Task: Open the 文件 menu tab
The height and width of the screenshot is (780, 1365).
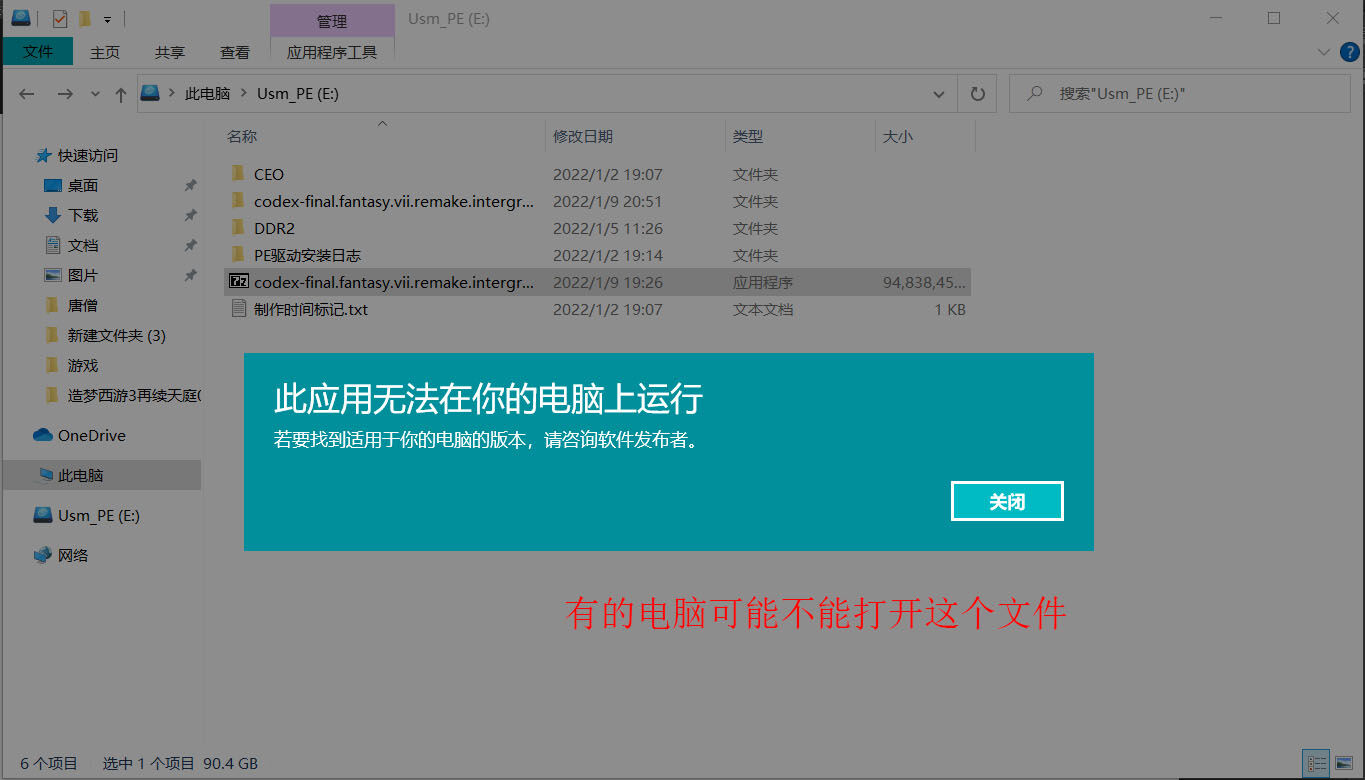Action: tap(38, 52)
